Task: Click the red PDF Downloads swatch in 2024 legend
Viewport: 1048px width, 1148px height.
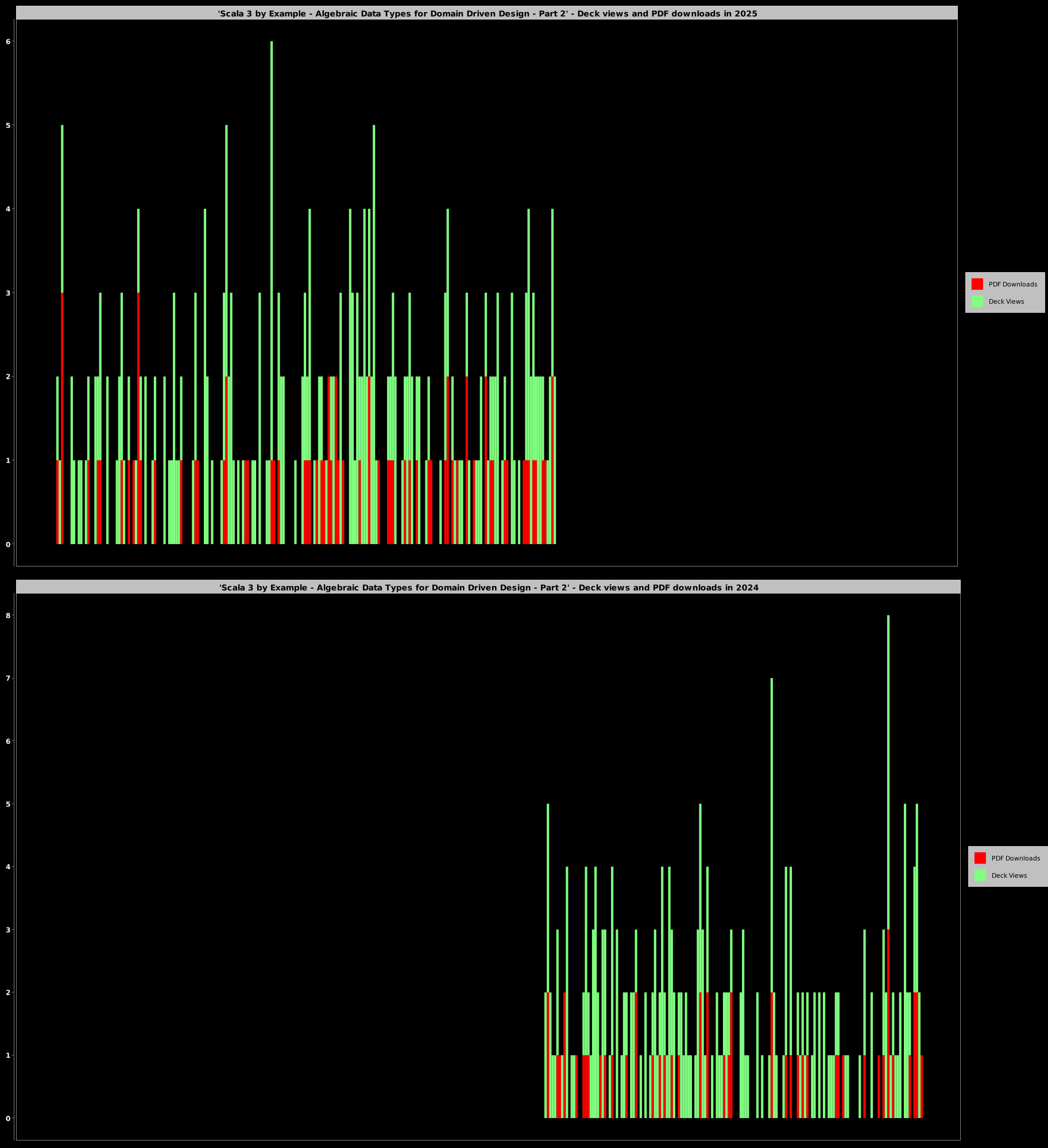Action: 980,858
